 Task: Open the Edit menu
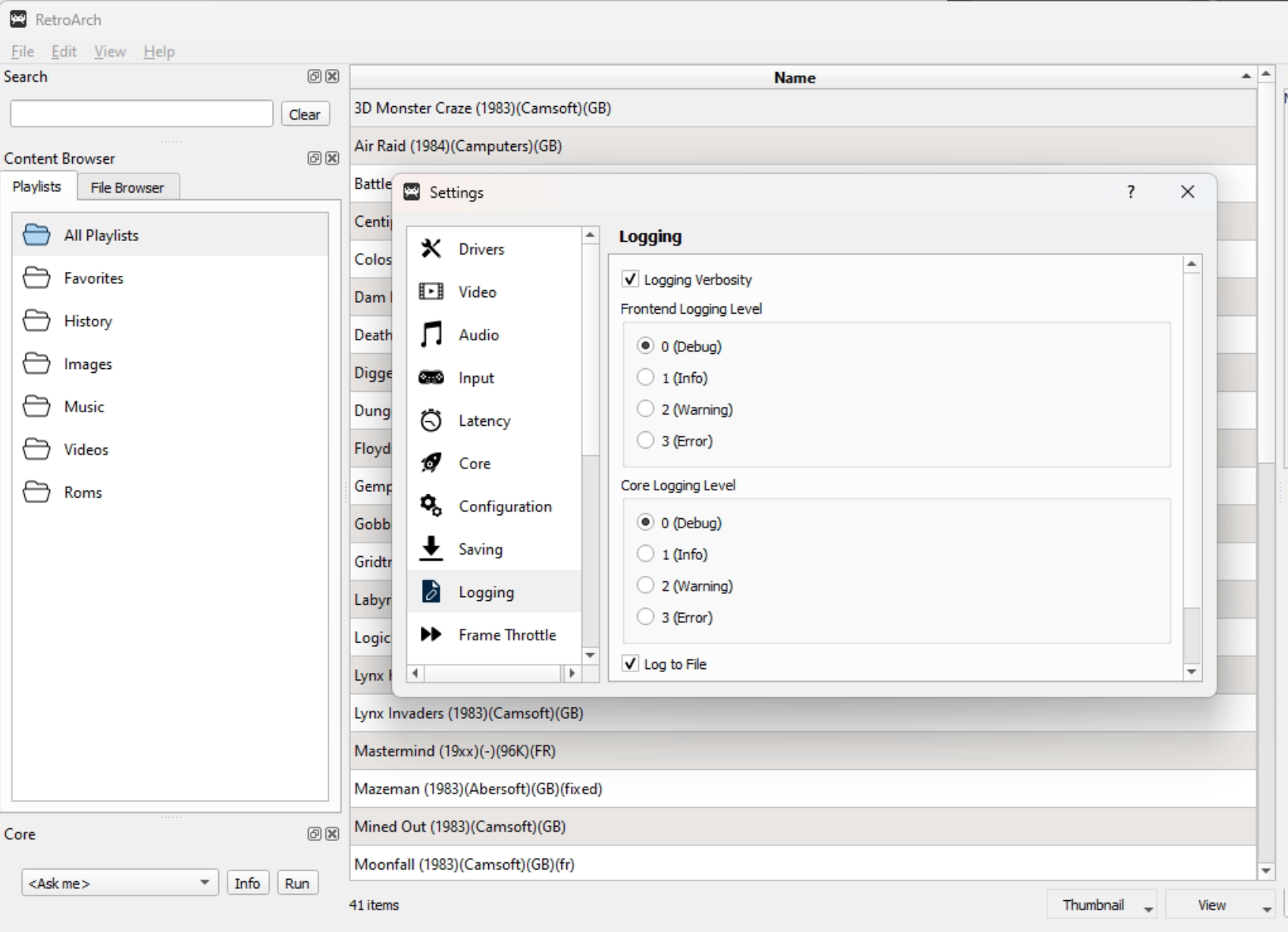pos(64,51)
